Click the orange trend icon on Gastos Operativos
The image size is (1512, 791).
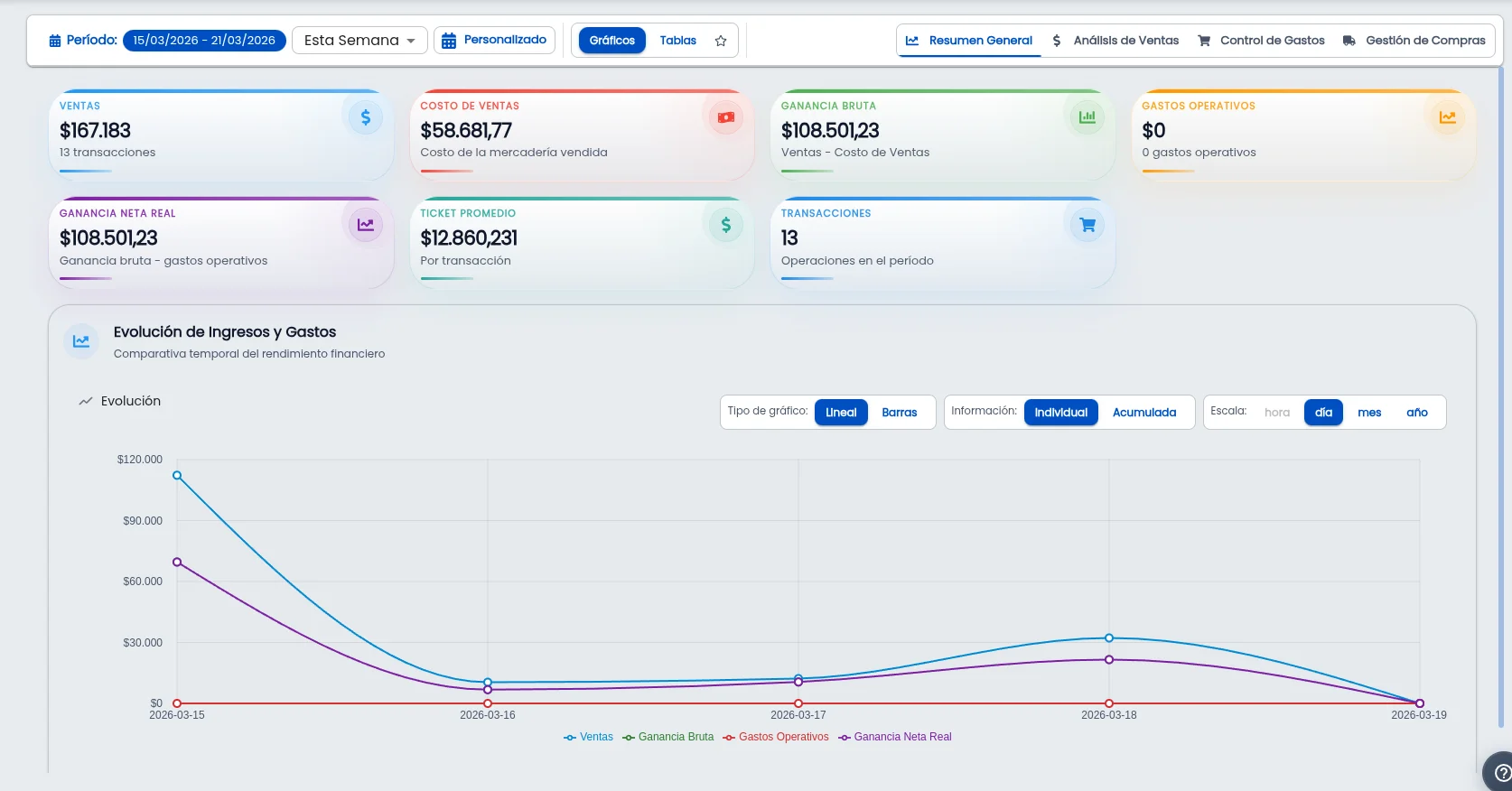(x=1447, y=117)
